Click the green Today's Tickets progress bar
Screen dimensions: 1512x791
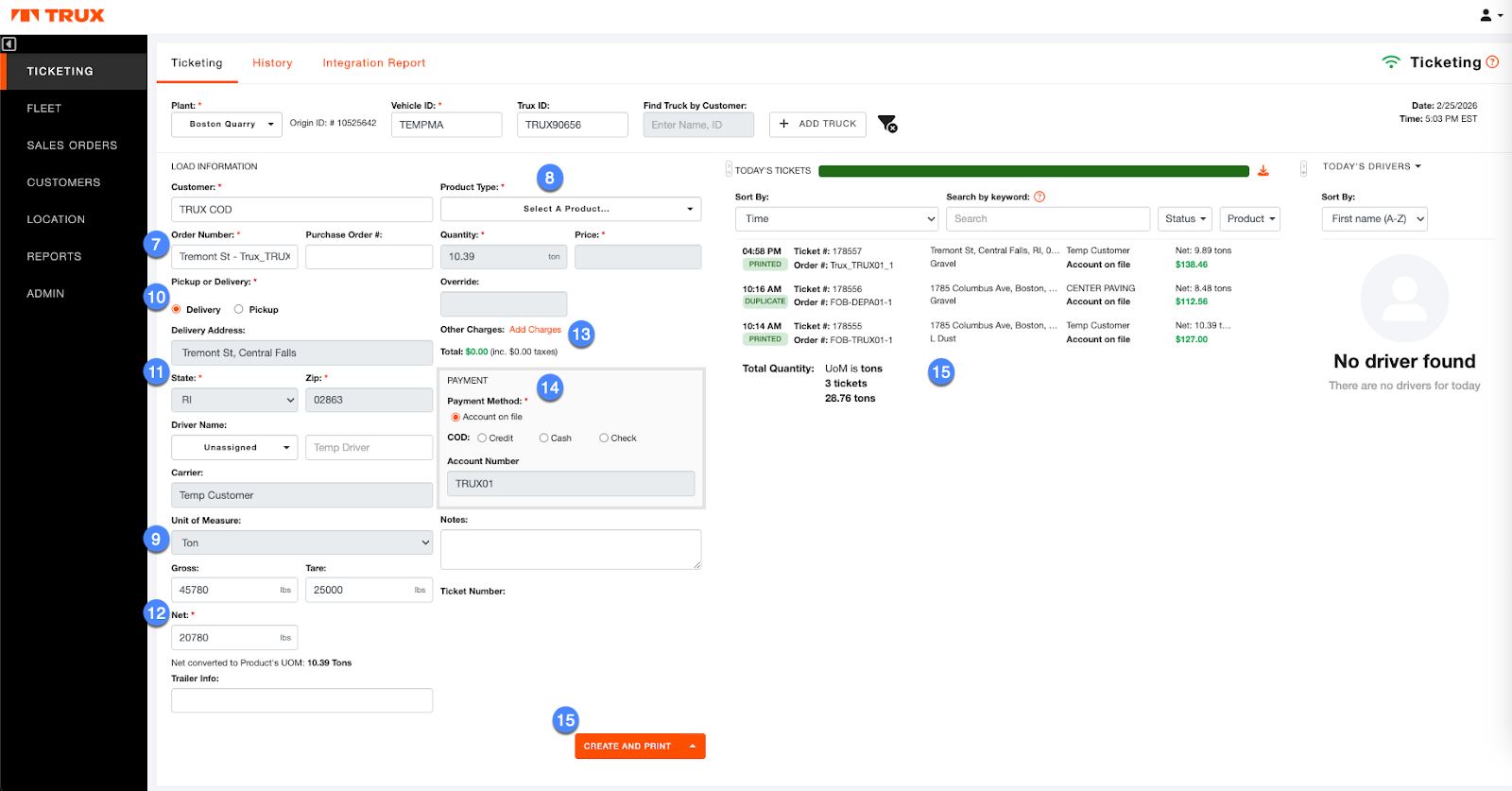1033,171
